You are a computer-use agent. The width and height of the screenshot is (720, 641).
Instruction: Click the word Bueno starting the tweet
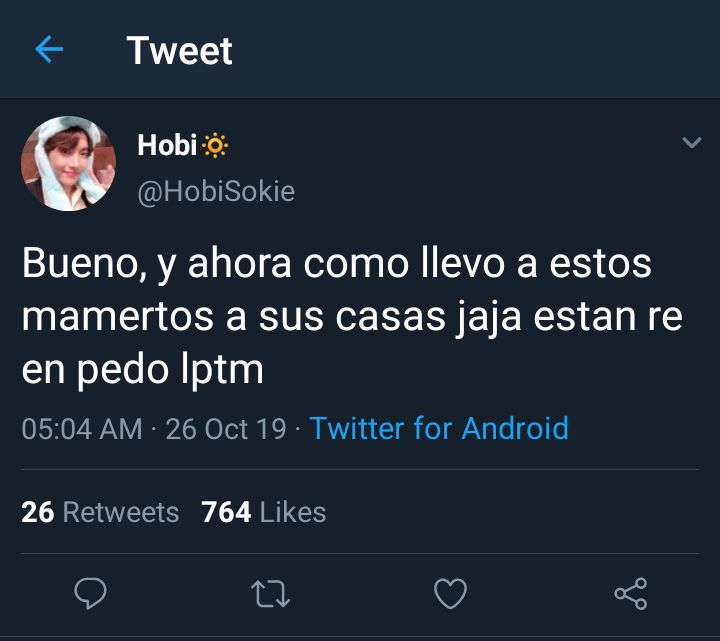pos(84,264)
